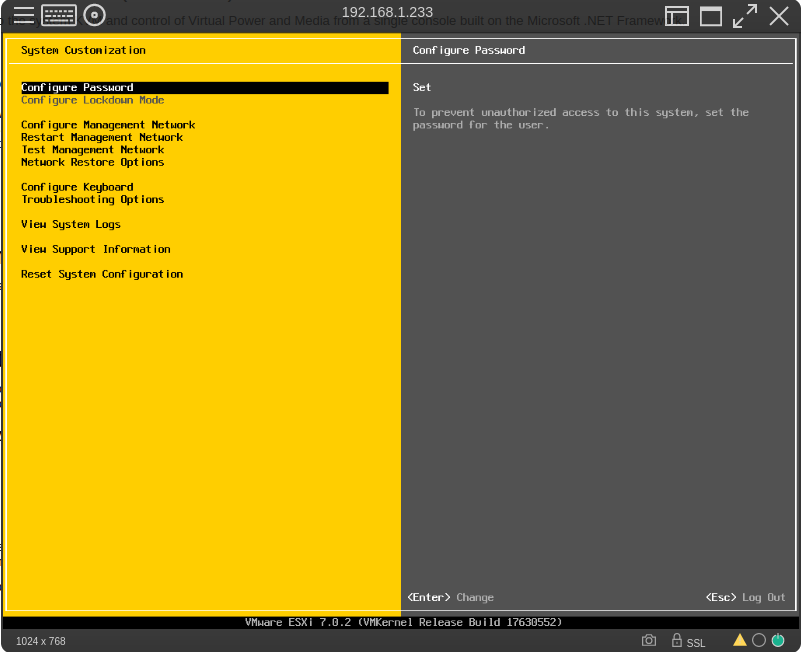
Task: Click the <Esc> Log Out hint
Action: tap(745, 597)
